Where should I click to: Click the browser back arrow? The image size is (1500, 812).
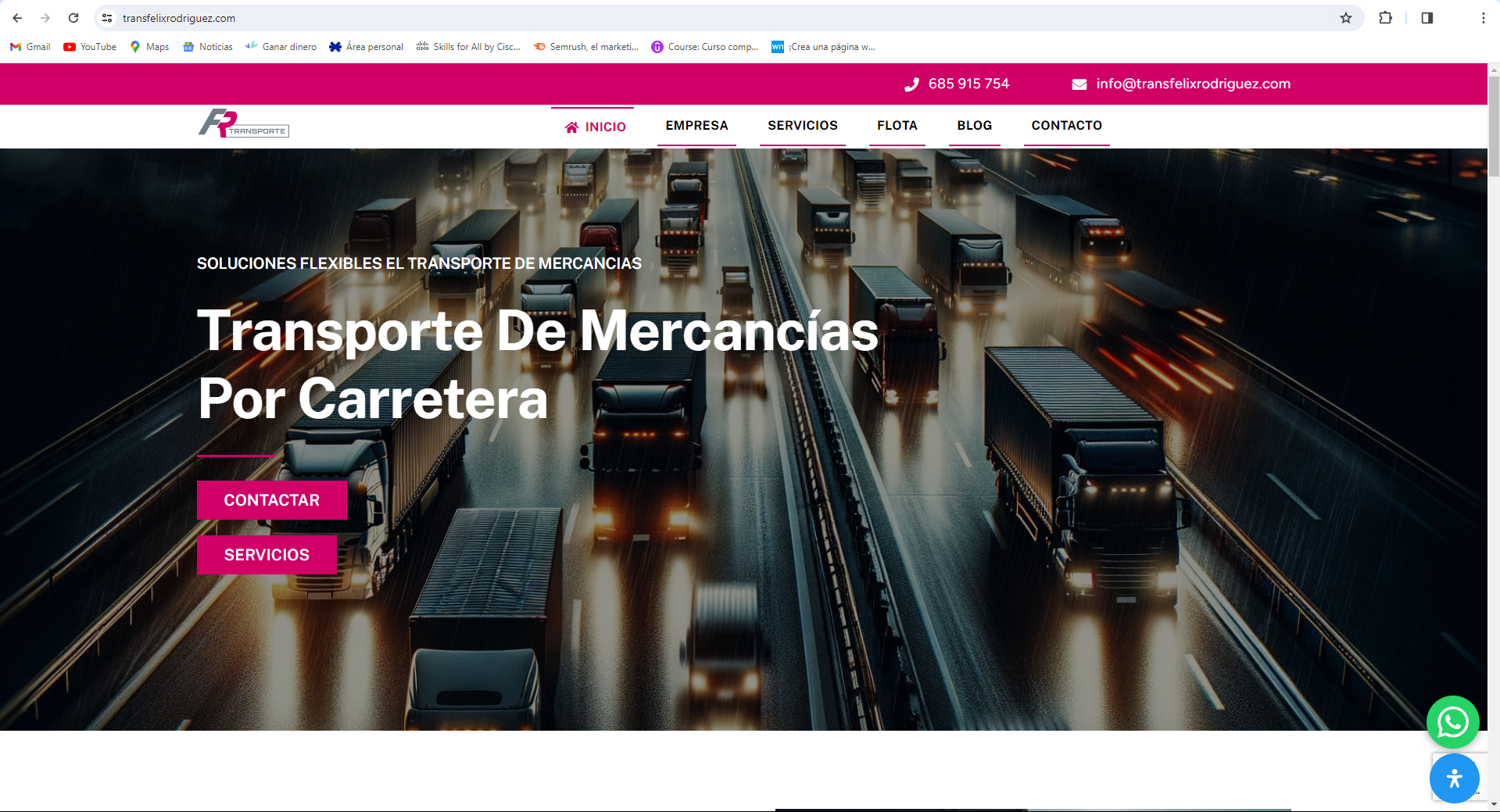(17, 18)
